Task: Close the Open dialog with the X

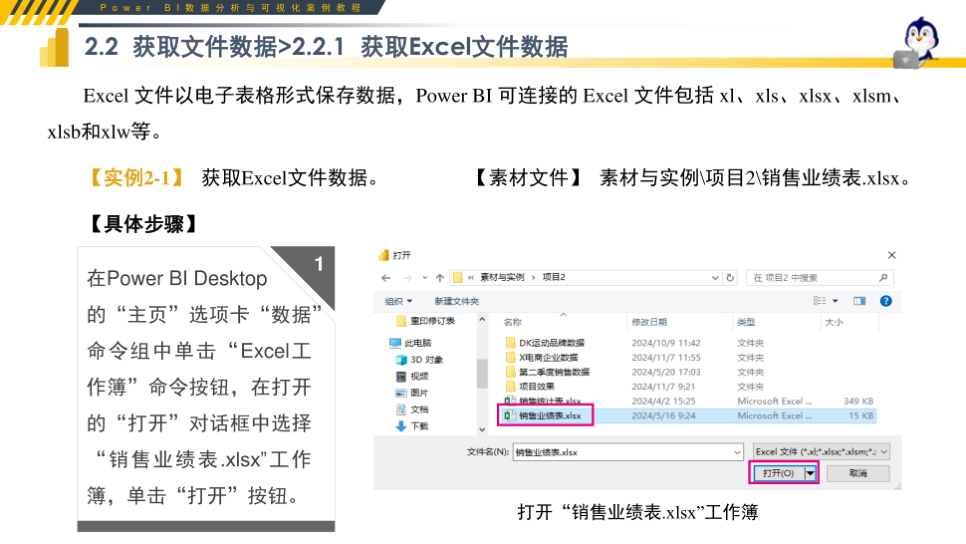Action: [891, 255]
